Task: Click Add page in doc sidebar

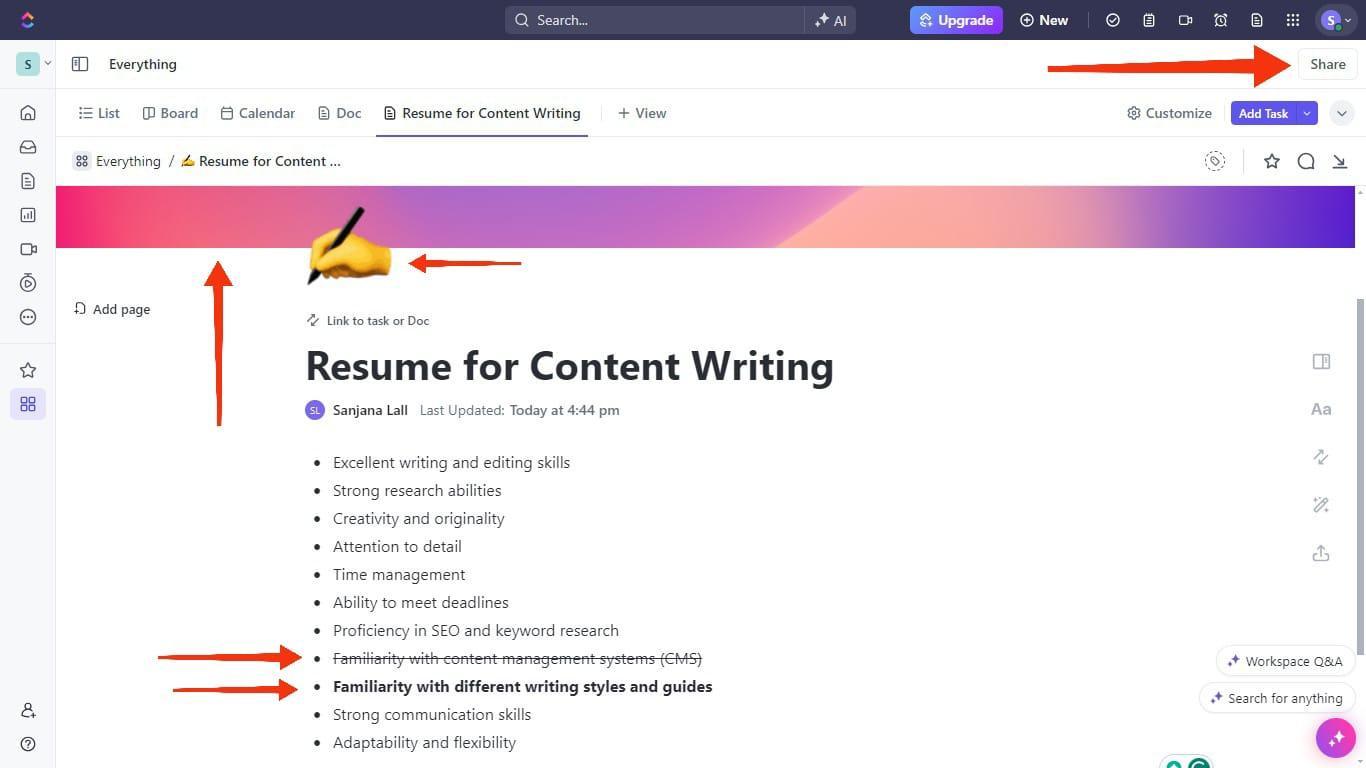Action: tap(112, 309)
